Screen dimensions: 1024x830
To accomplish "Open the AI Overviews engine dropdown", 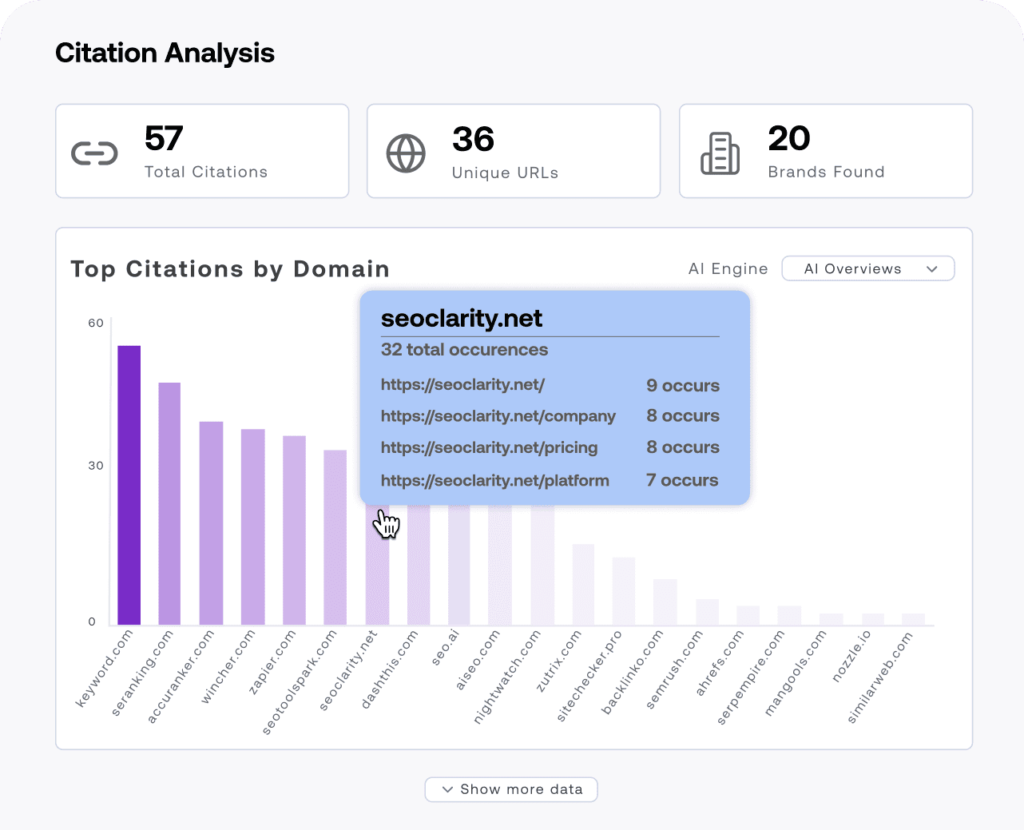I will pyautogui.click(x=867, y=269).
